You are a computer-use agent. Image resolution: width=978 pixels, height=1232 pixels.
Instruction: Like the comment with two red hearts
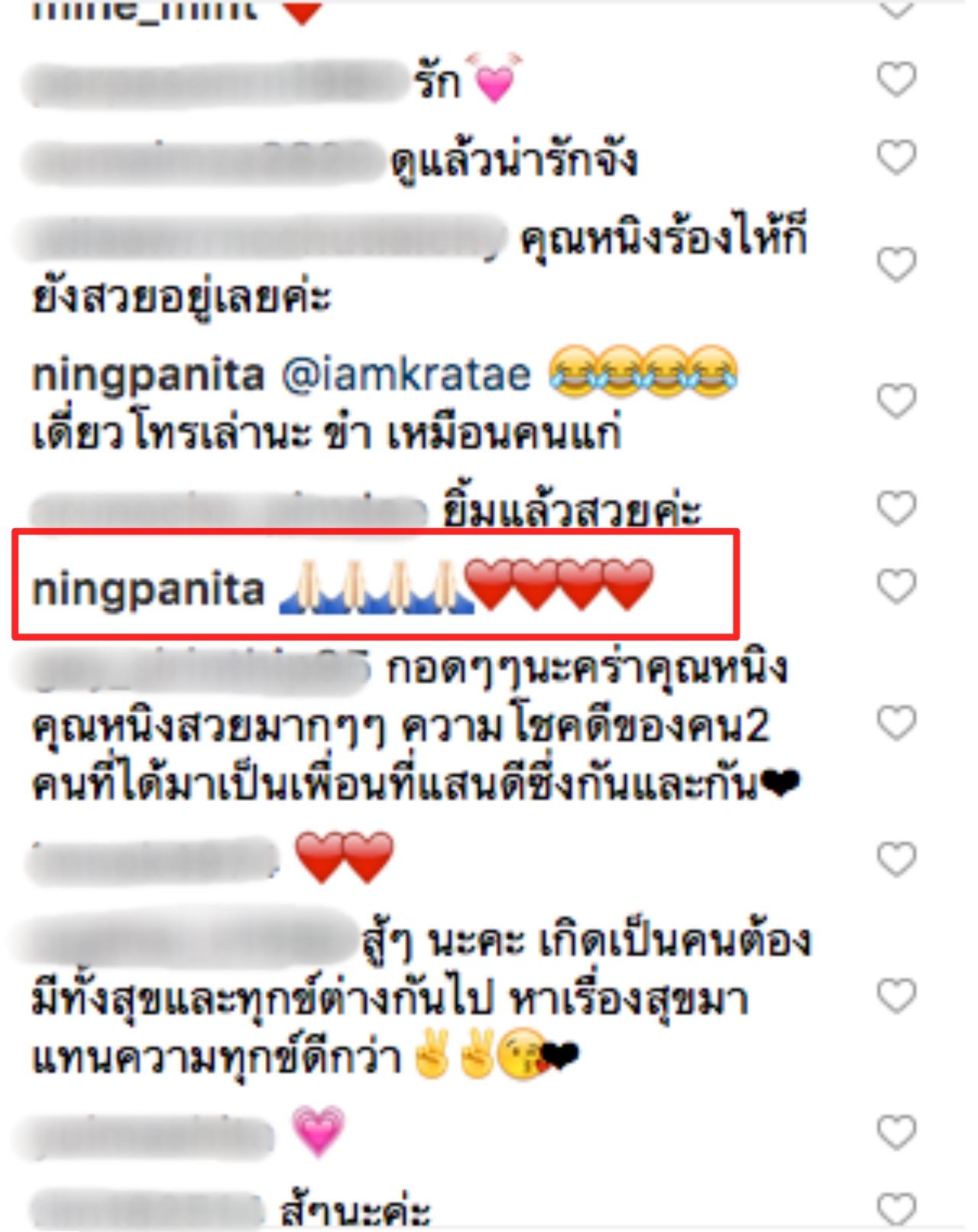[895, 860]
